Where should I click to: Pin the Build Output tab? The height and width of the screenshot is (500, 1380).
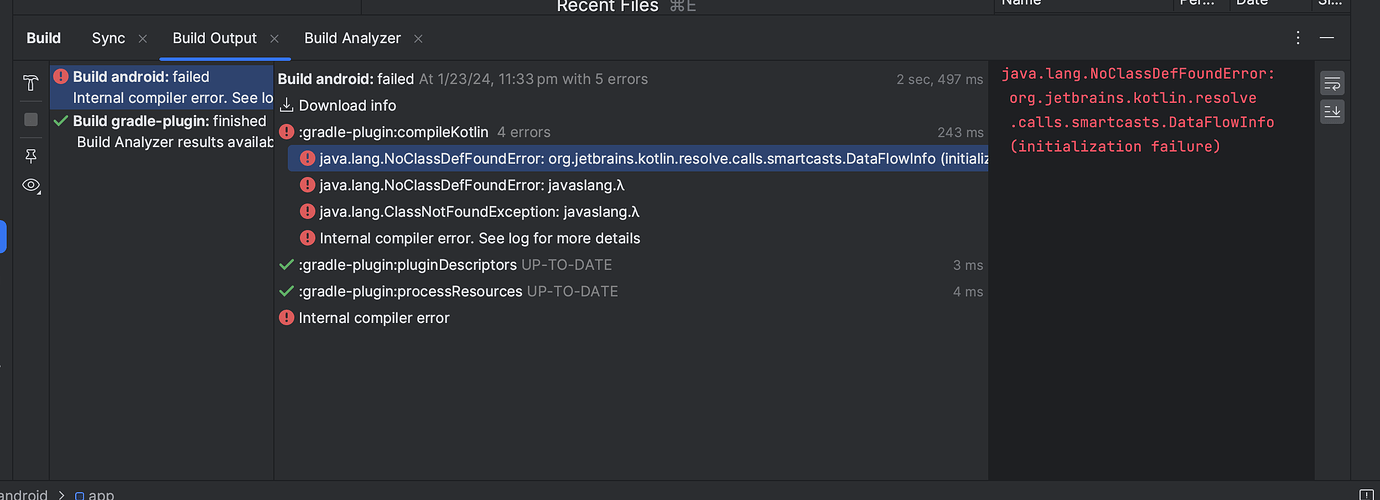(31, 155)
